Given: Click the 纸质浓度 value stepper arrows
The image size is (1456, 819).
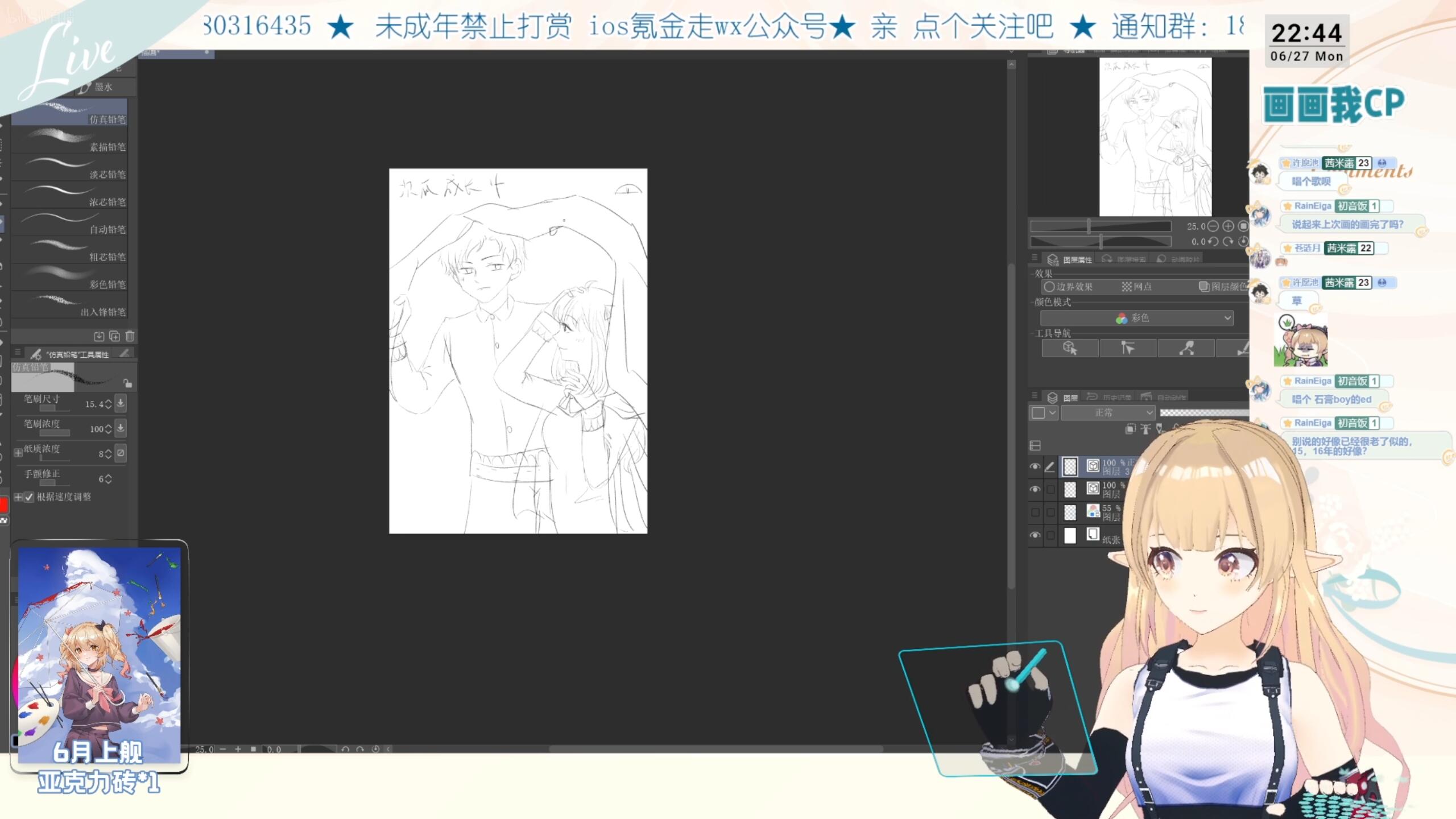Looking at the screenshot, I should pos(108,454).
